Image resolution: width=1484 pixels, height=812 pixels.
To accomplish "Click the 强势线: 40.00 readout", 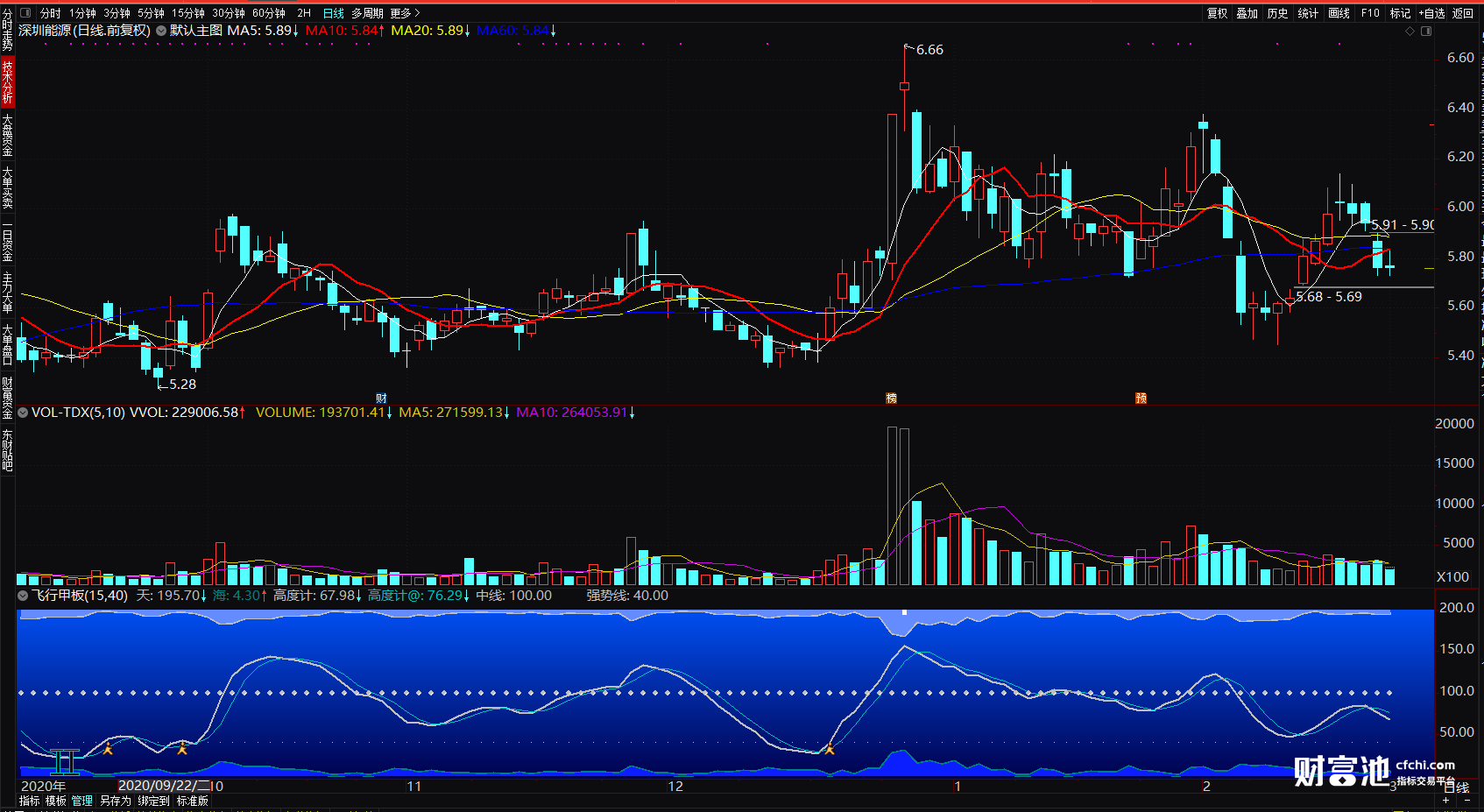I will click(x=627, y=596).
